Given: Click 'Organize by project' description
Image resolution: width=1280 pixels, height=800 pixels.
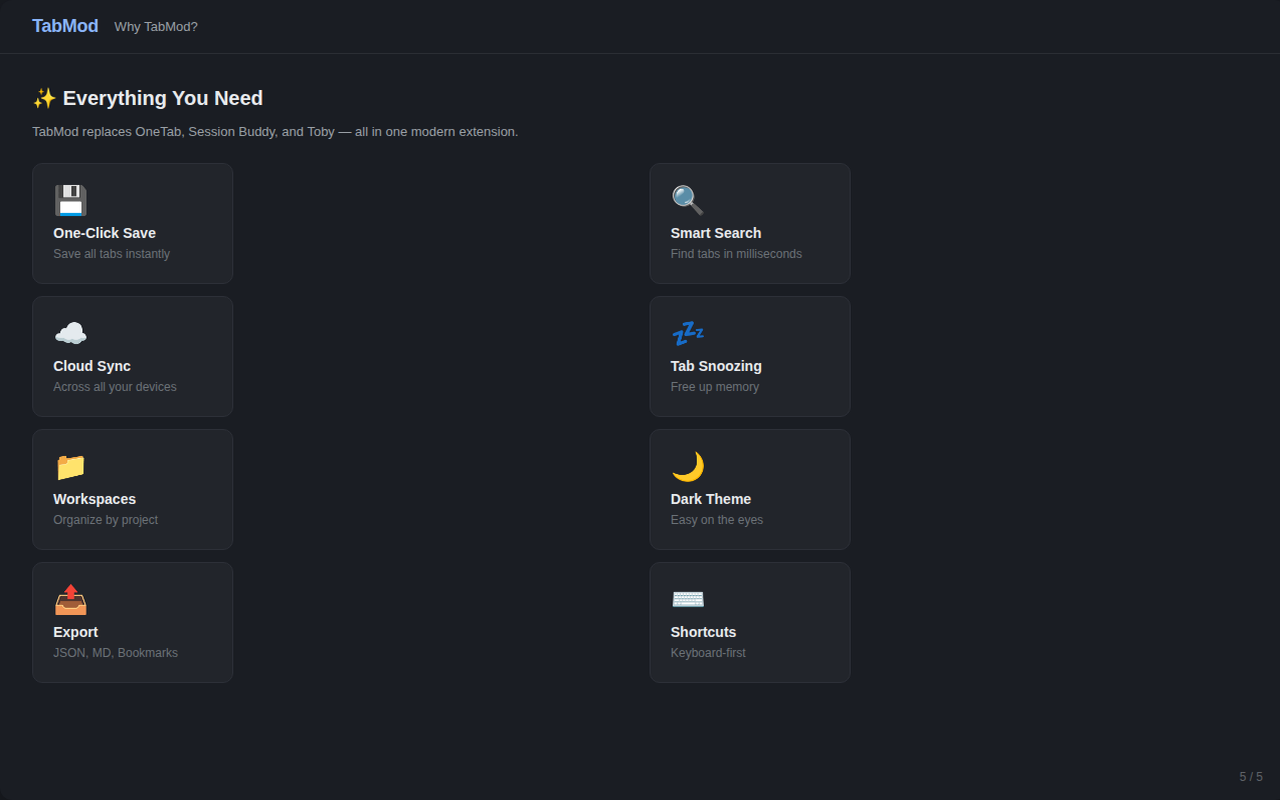Looking at the screenshot, I should point(105,520).
